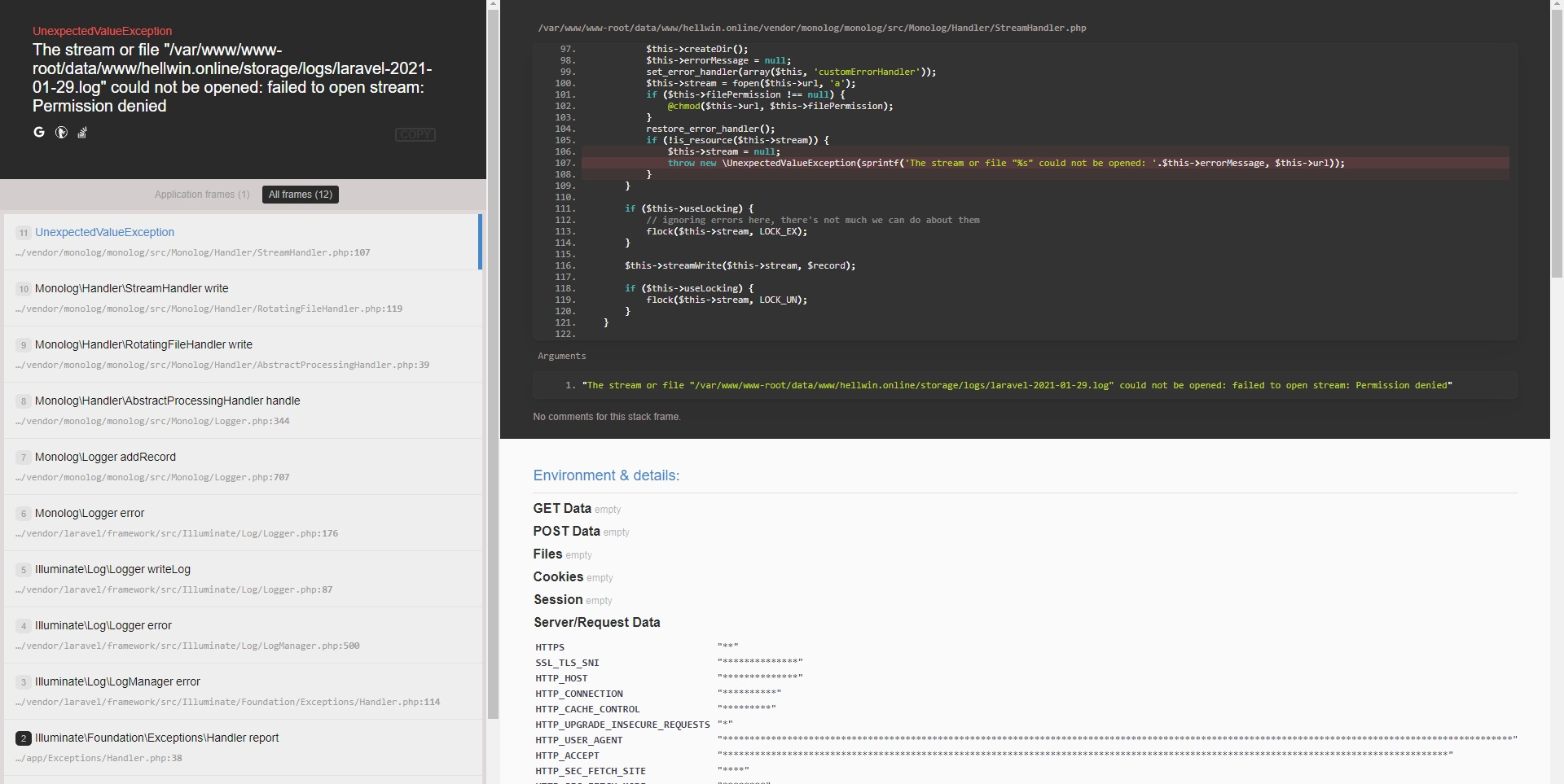Click the fopen call on code line 100
The image size is (1564, 784).
(750, 83)
